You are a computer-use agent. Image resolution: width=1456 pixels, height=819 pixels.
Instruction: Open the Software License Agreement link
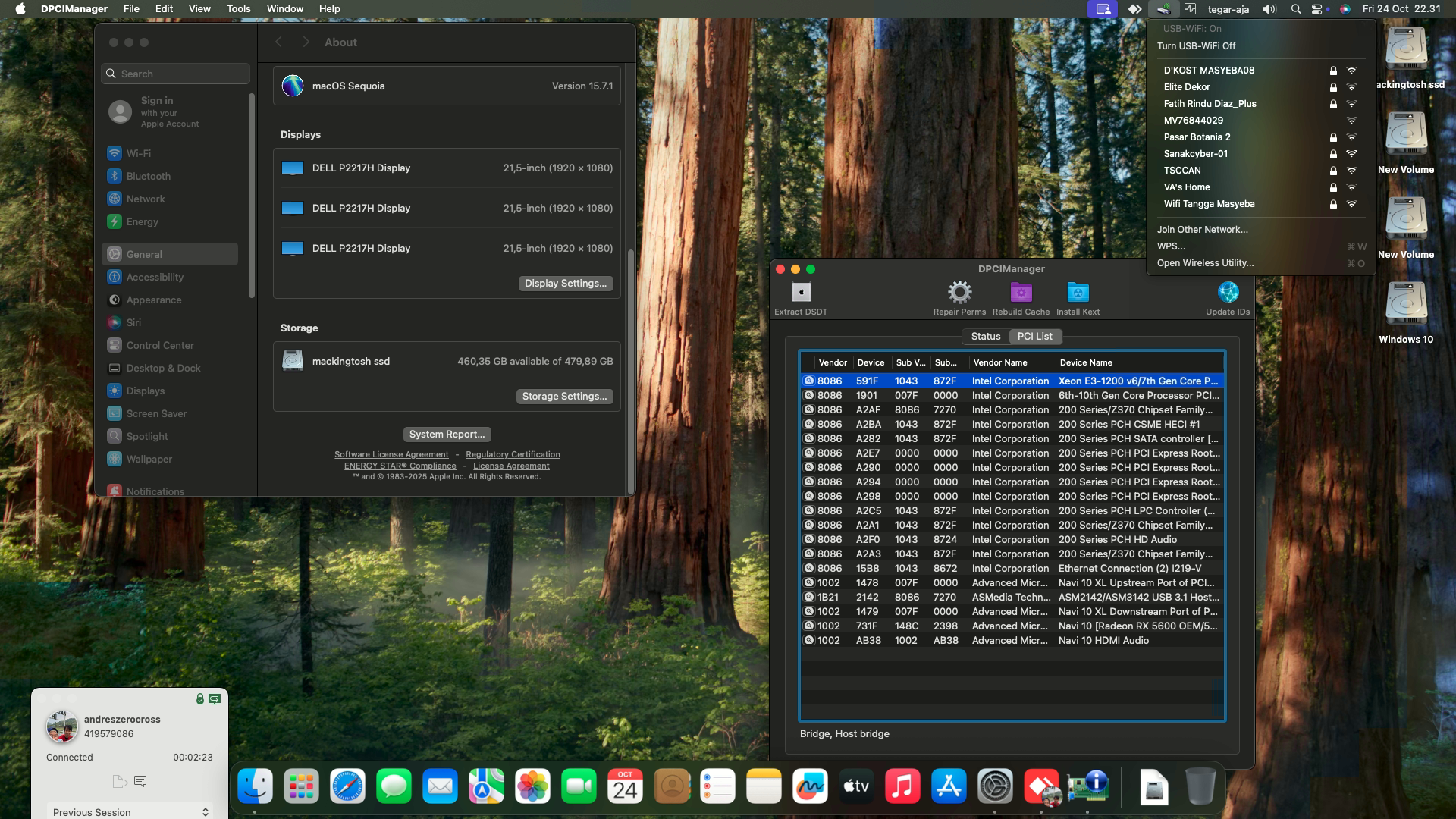pos(391,454)
